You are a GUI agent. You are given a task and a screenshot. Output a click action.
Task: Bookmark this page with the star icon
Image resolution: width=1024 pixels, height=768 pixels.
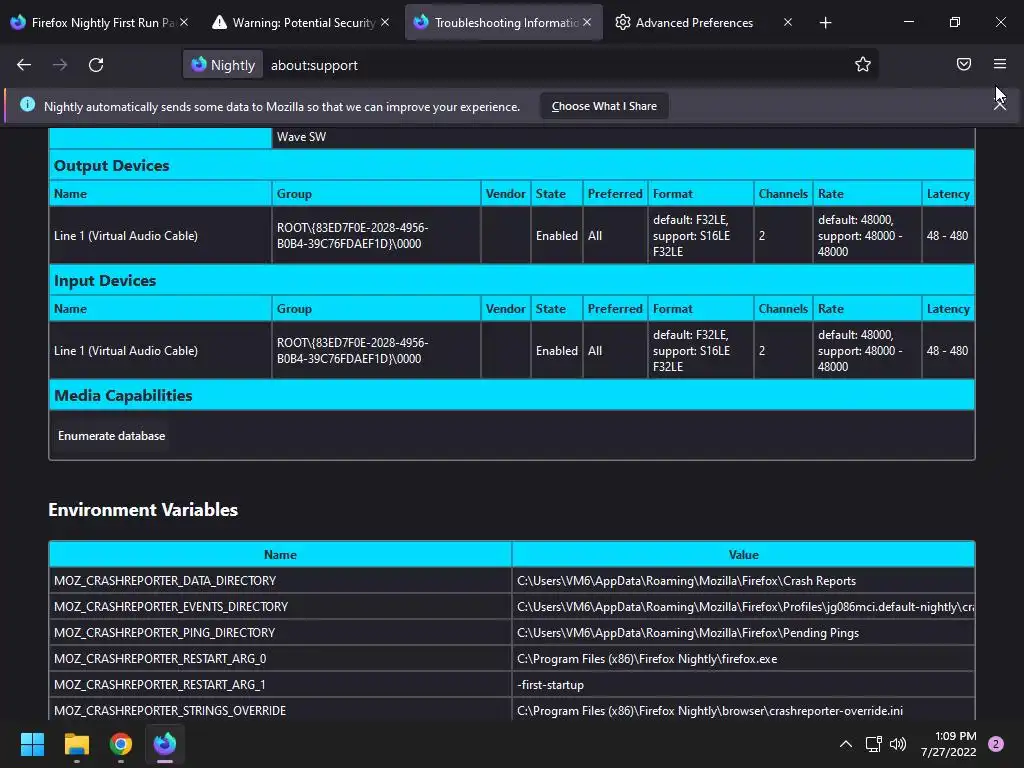[863, 64]
